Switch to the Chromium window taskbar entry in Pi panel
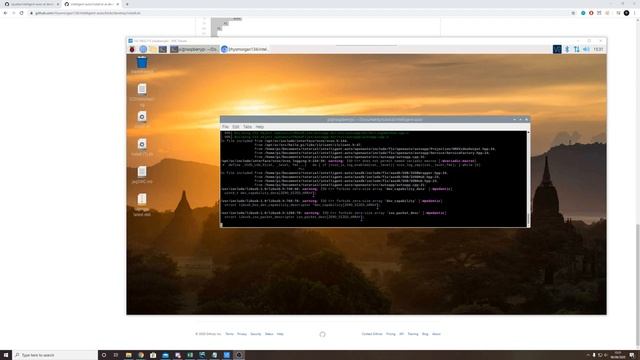 (245, 49)
